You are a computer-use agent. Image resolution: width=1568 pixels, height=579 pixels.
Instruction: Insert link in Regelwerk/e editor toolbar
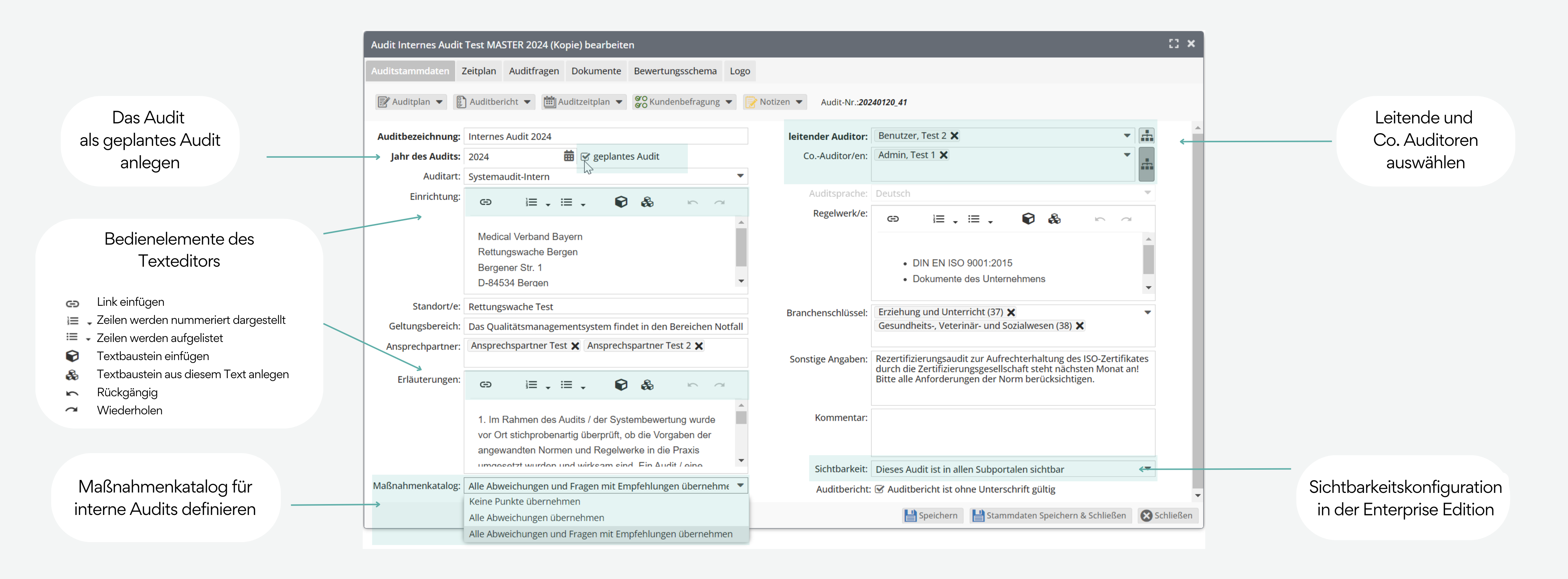click(x=892, y=219)
